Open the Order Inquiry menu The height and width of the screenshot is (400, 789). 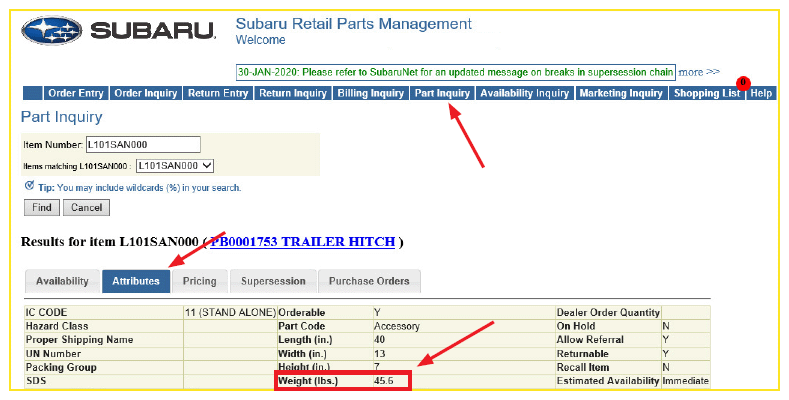(x=145, y=93)
